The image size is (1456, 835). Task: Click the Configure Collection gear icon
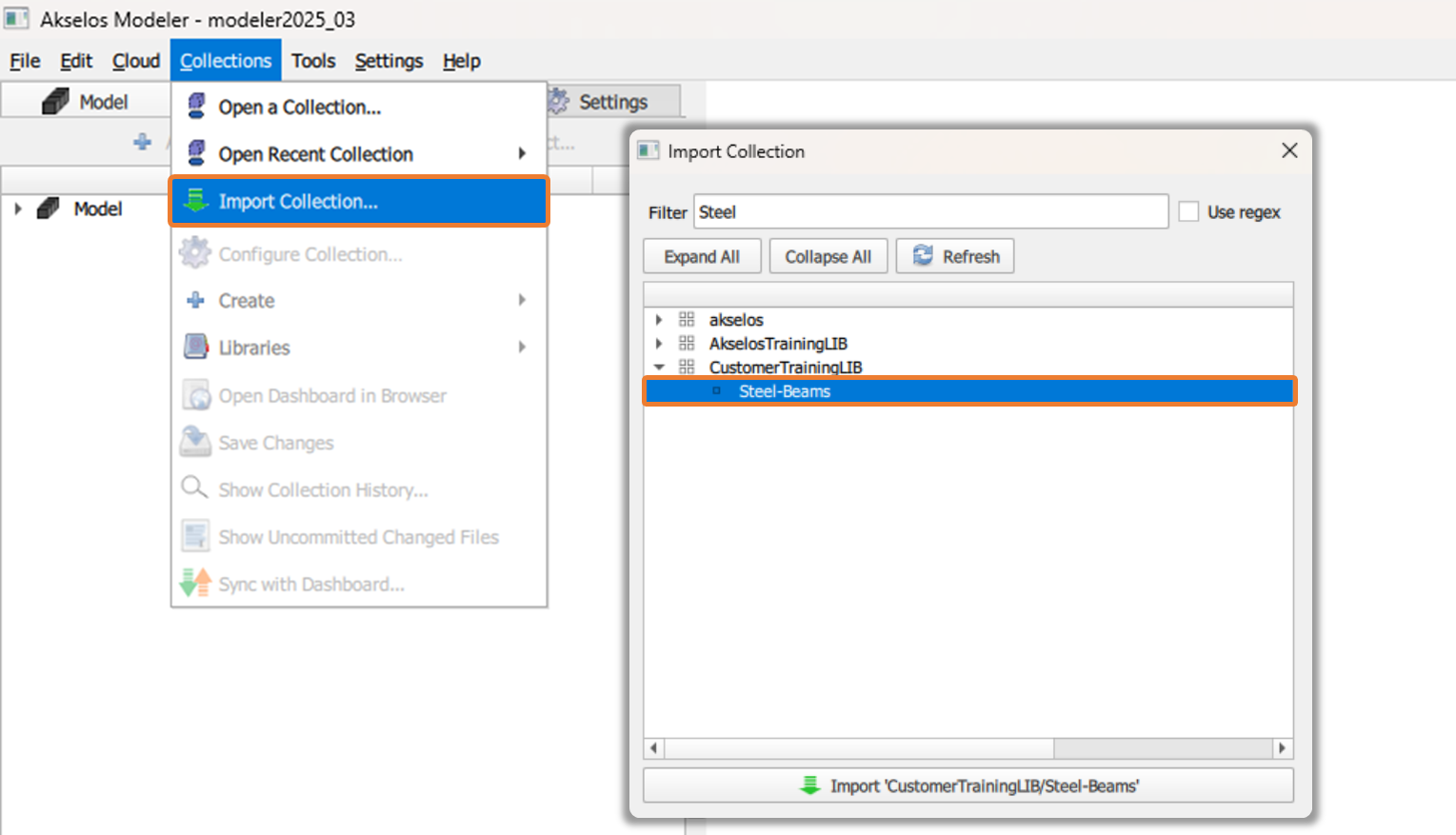coord(195,253)
